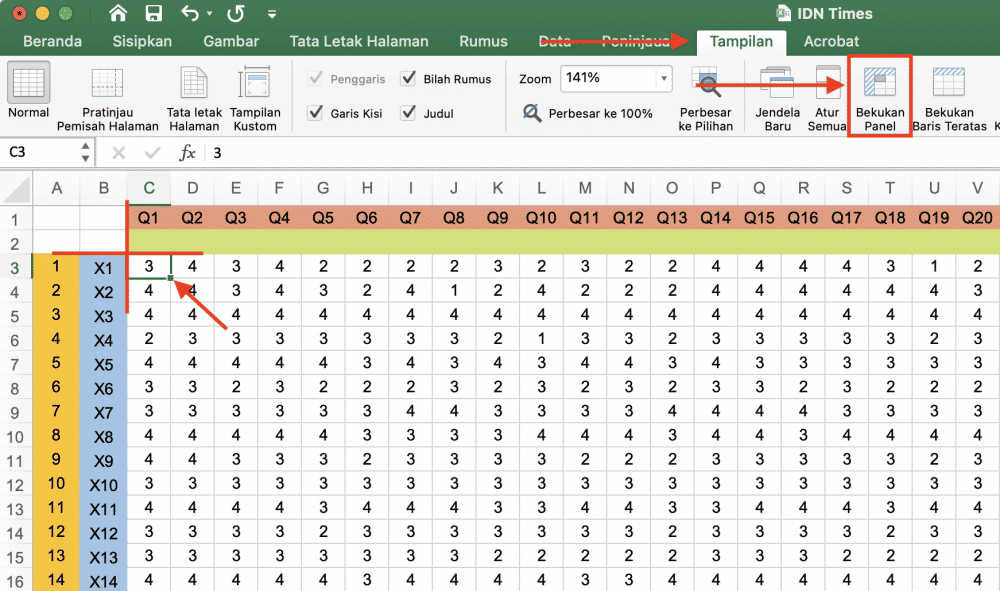Click Perbesar ke Pilihan icon
The width and height of the screenshot is (1000, 591).
click(705, 82)
